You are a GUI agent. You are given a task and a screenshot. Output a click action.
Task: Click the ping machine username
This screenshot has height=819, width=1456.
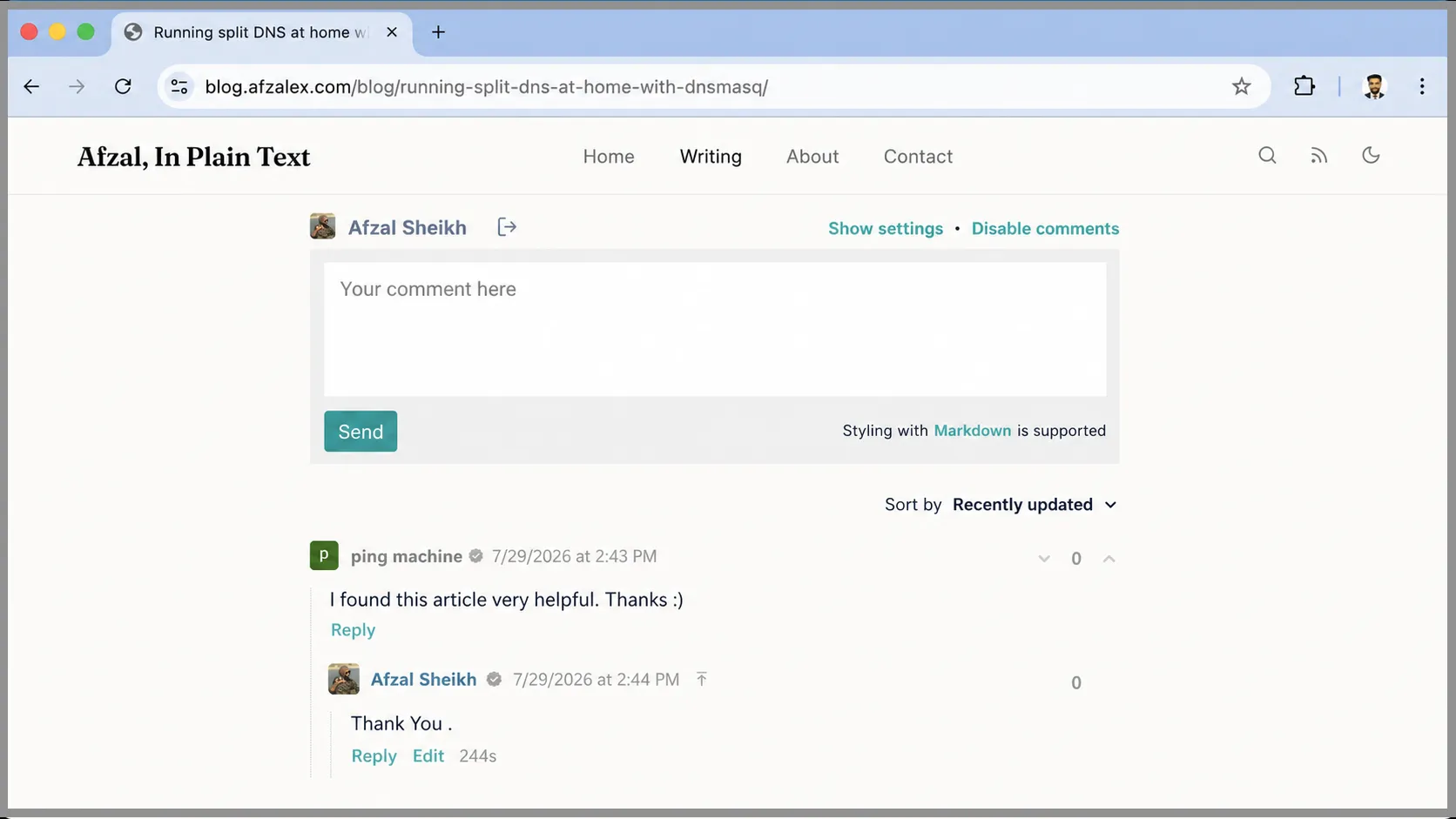(x=407, y=557)
